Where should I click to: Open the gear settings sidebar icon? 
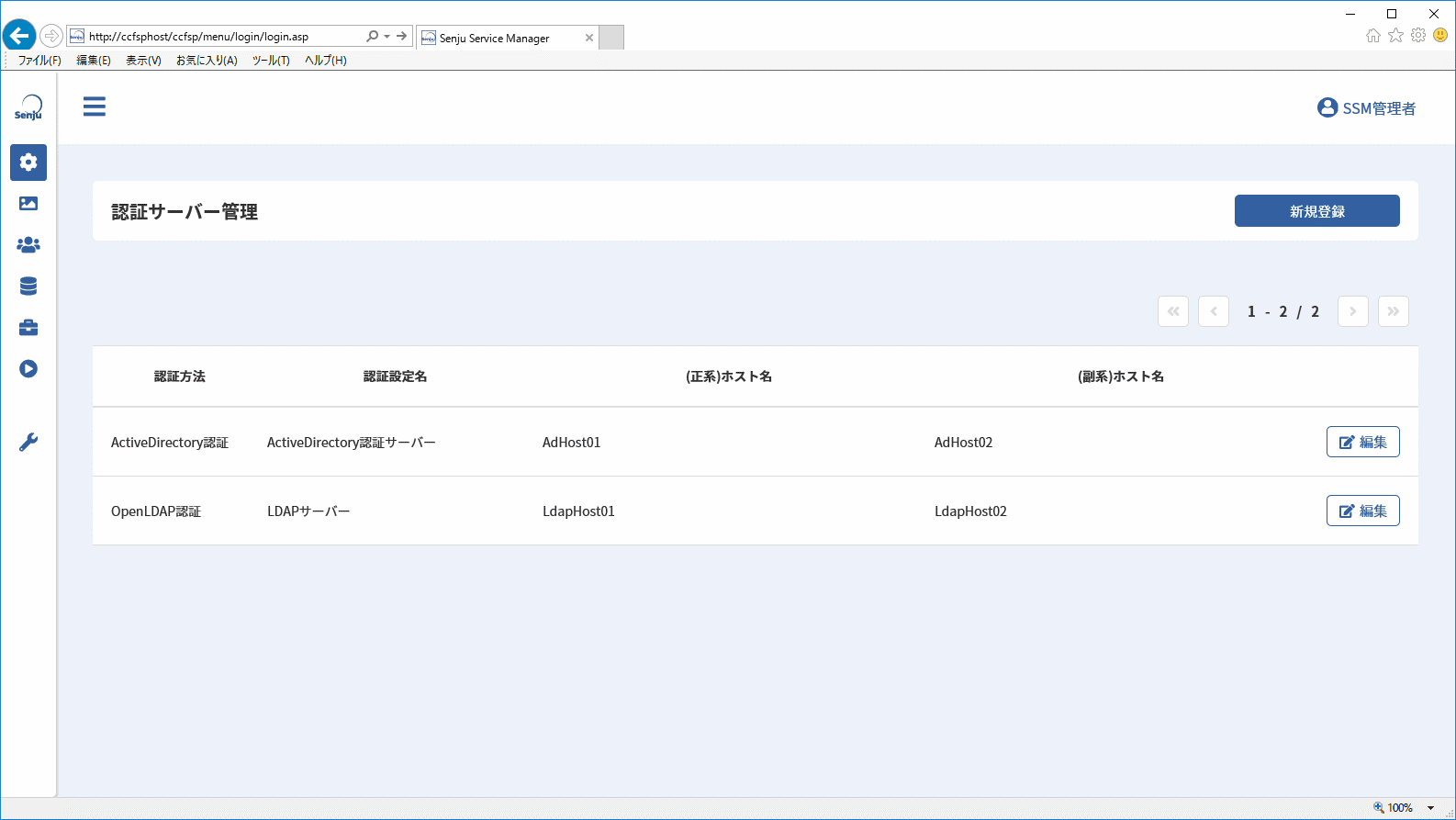(28, 163)
